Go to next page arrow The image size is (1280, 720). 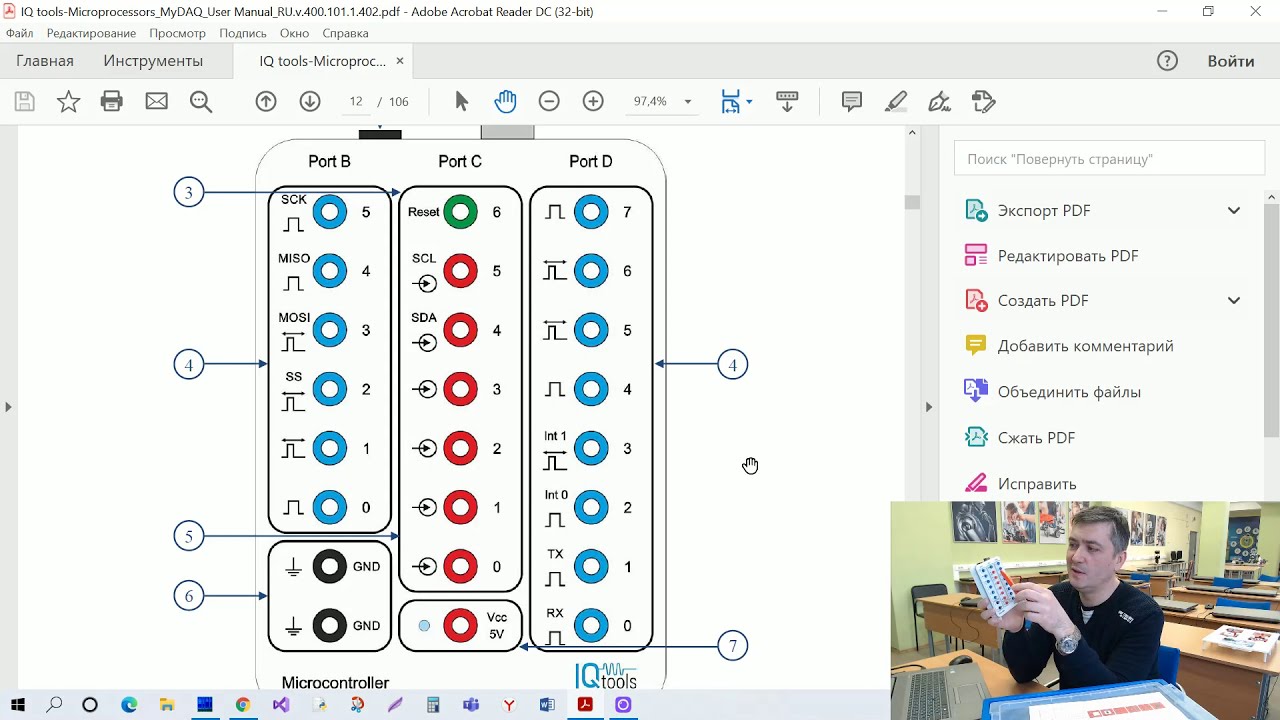(x=310, y=101)
